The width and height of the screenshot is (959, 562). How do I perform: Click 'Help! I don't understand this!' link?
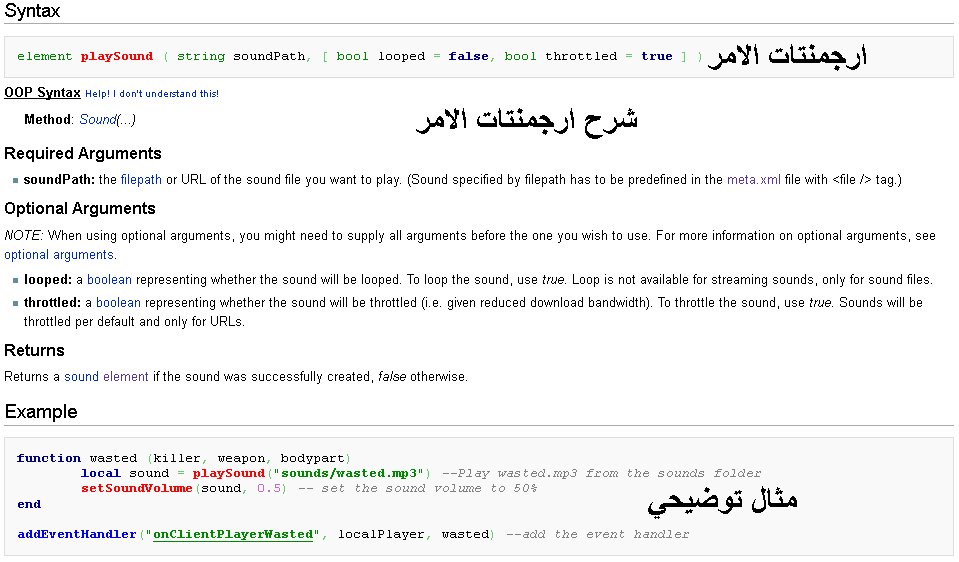[152, 94]
